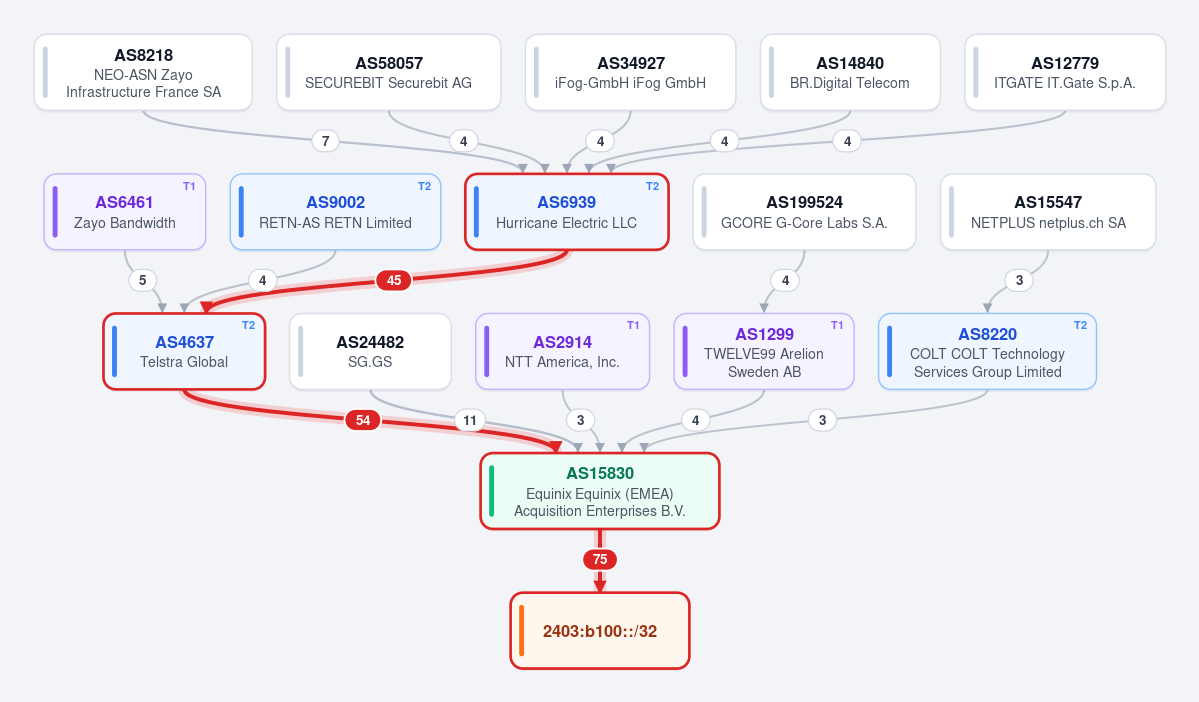1199x702 pixels.
Task: Click the red 75 edge label
Action: point(600,560)
